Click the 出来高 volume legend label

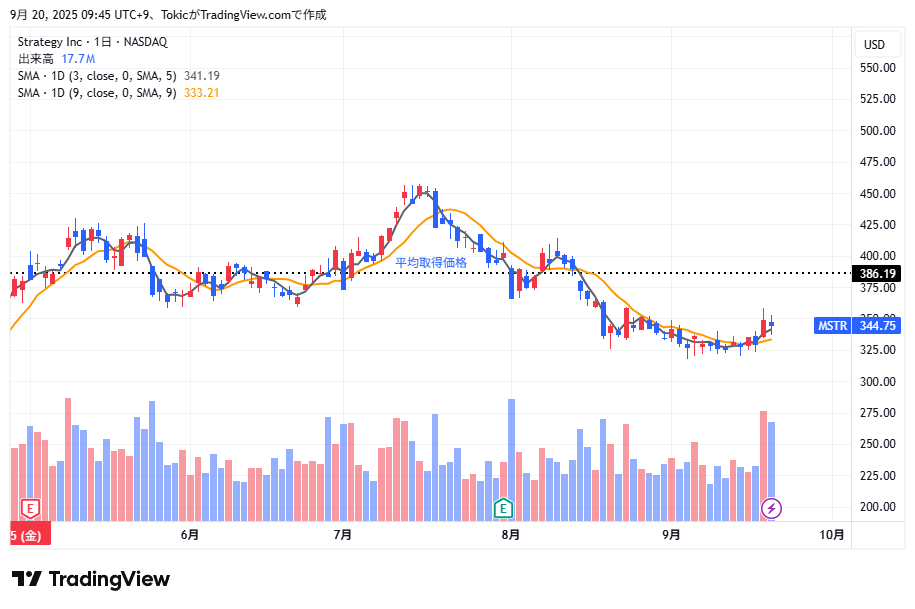(36, 59)
